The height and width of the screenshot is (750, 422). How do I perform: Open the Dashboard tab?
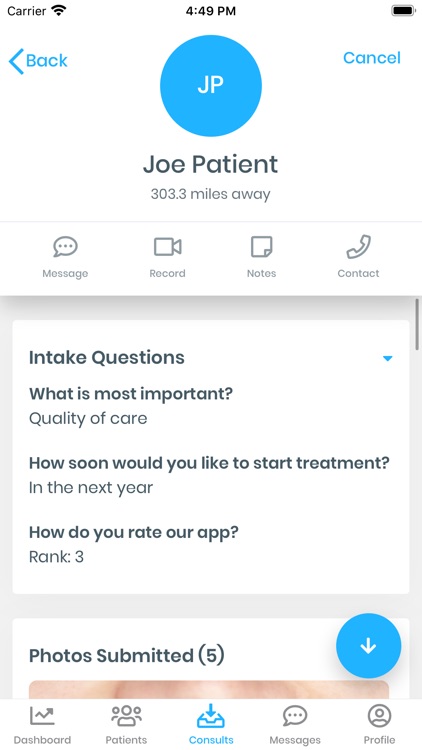[x=42, y=725]
